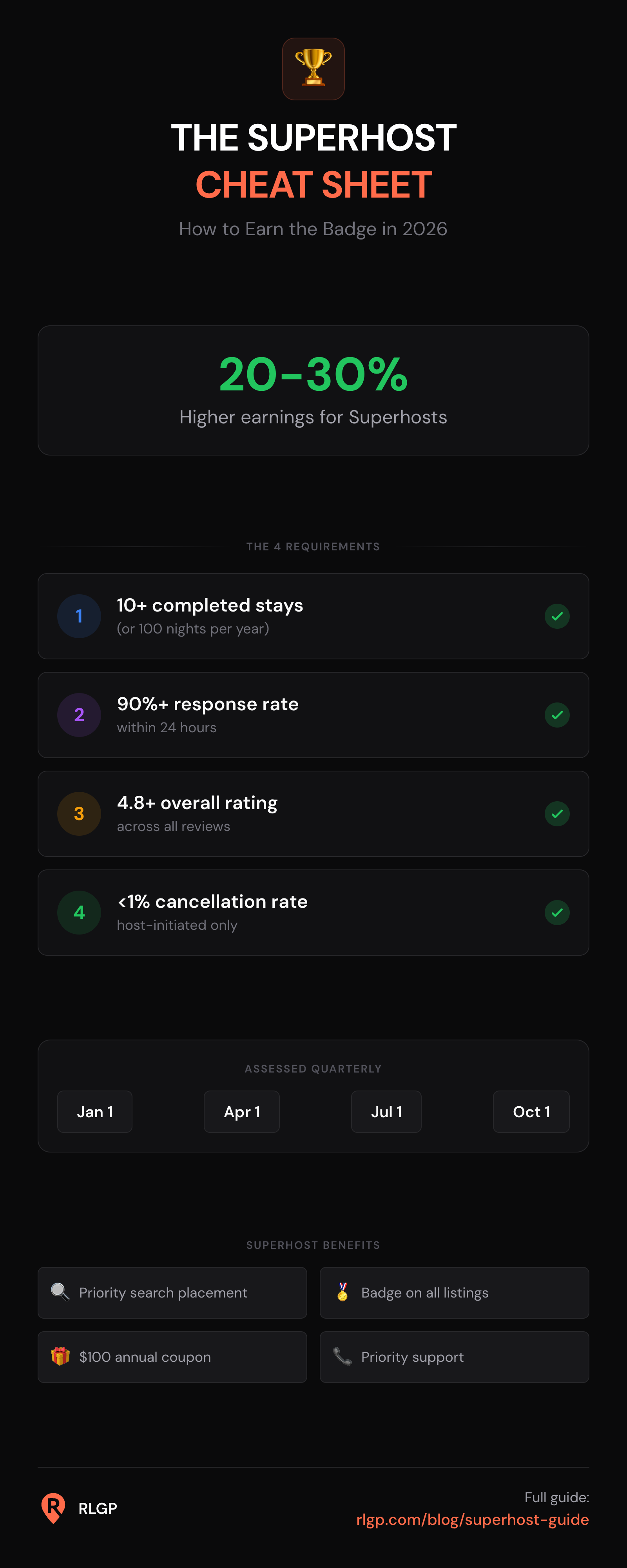Select the Oct 1 quarter date
The image size is (627, 1568).
[531, 1111]
